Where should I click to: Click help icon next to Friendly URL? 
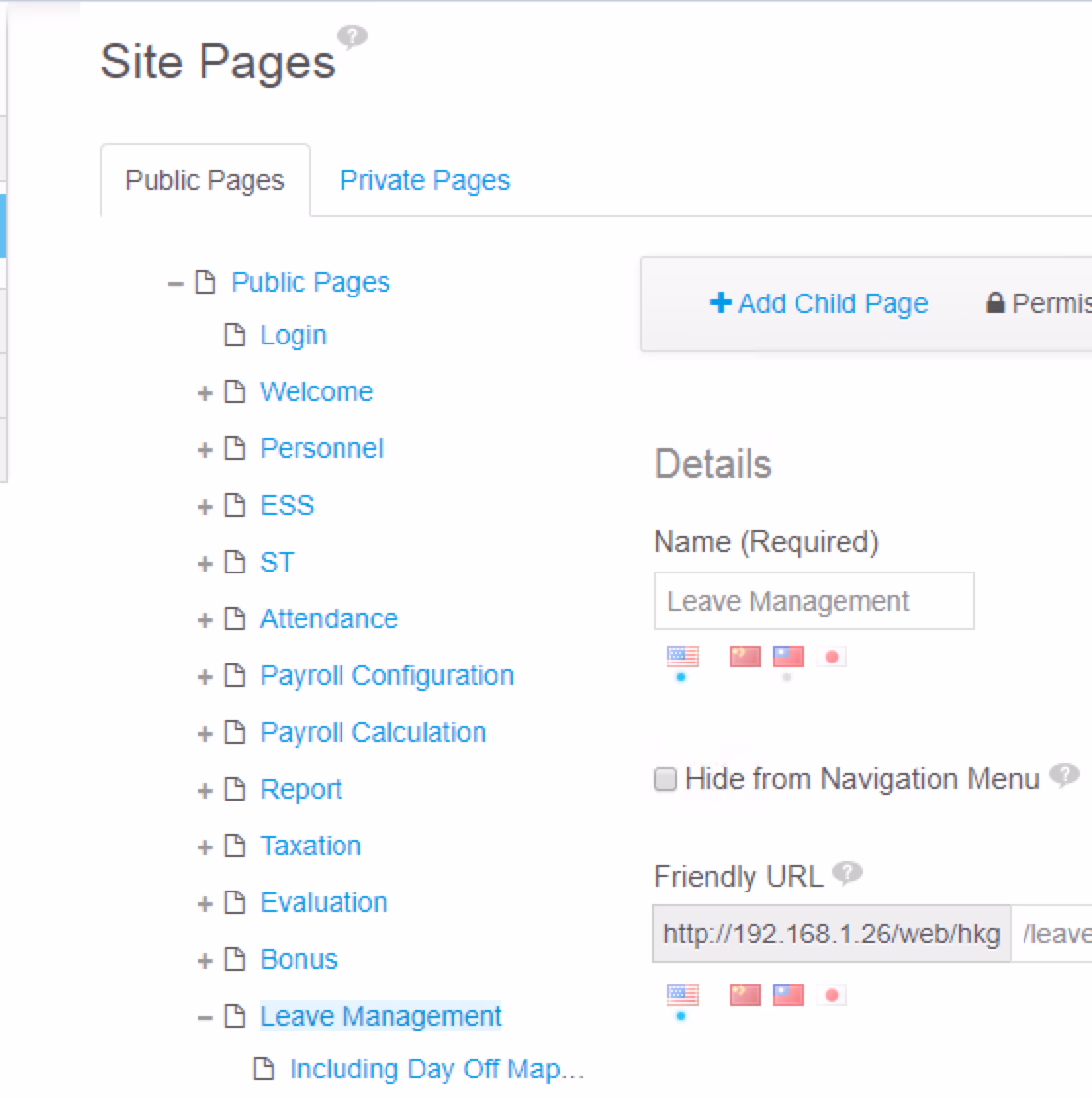click(846, 872)
